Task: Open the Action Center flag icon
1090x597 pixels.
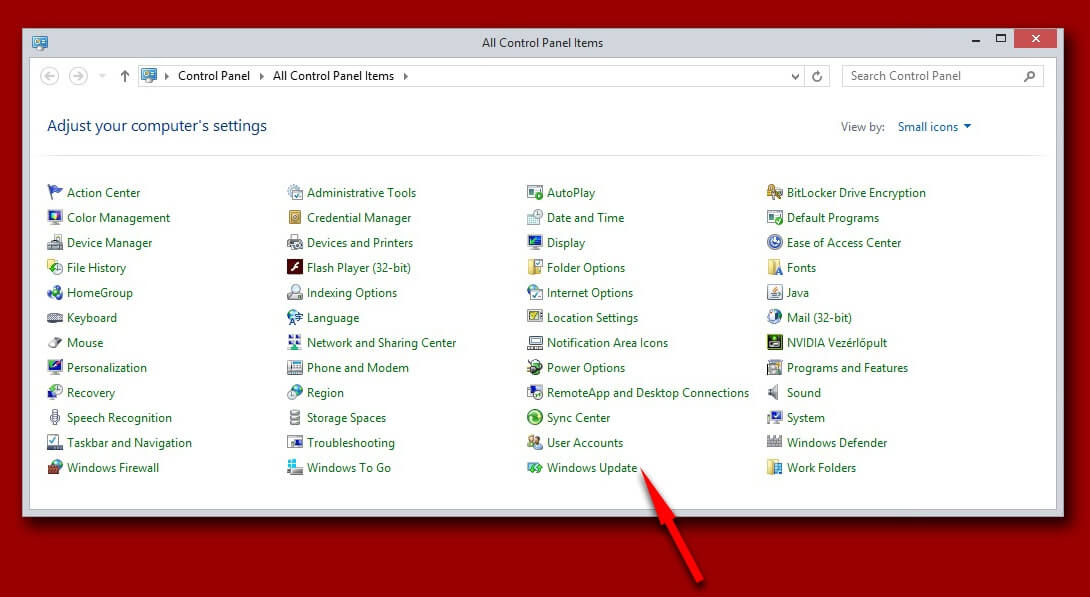Action: (x=55, y=192)
